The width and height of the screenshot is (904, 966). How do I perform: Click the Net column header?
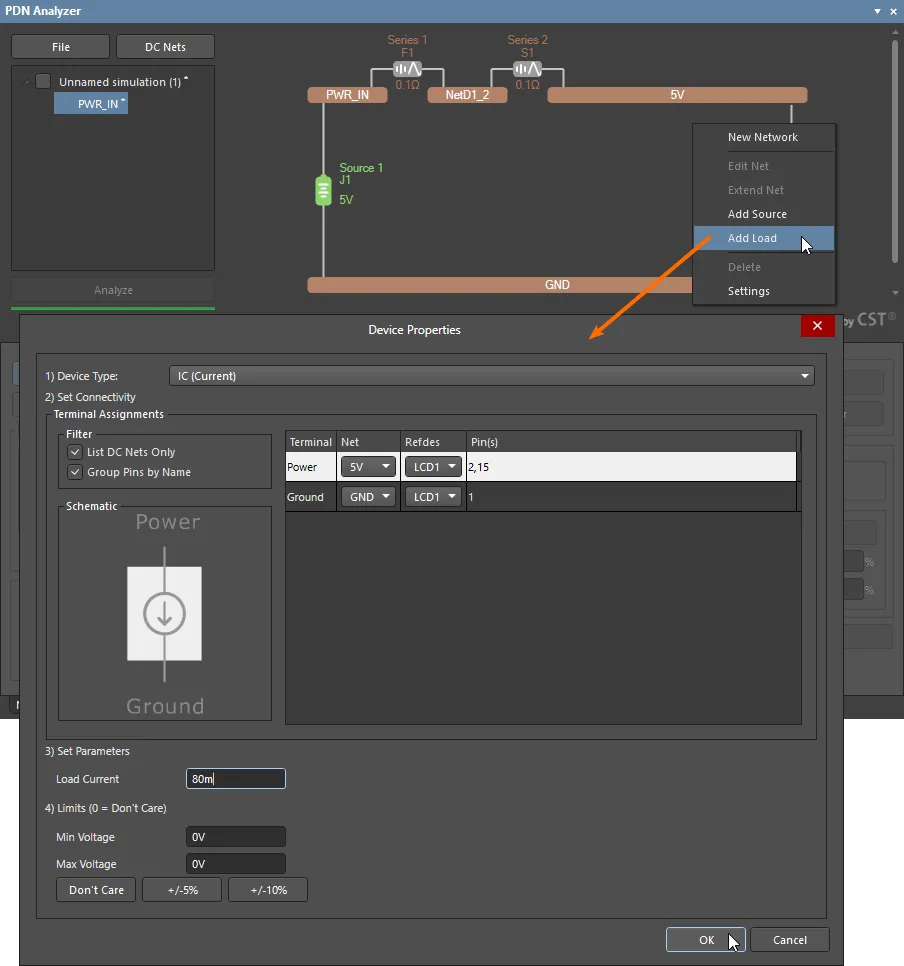pos(369,442)
